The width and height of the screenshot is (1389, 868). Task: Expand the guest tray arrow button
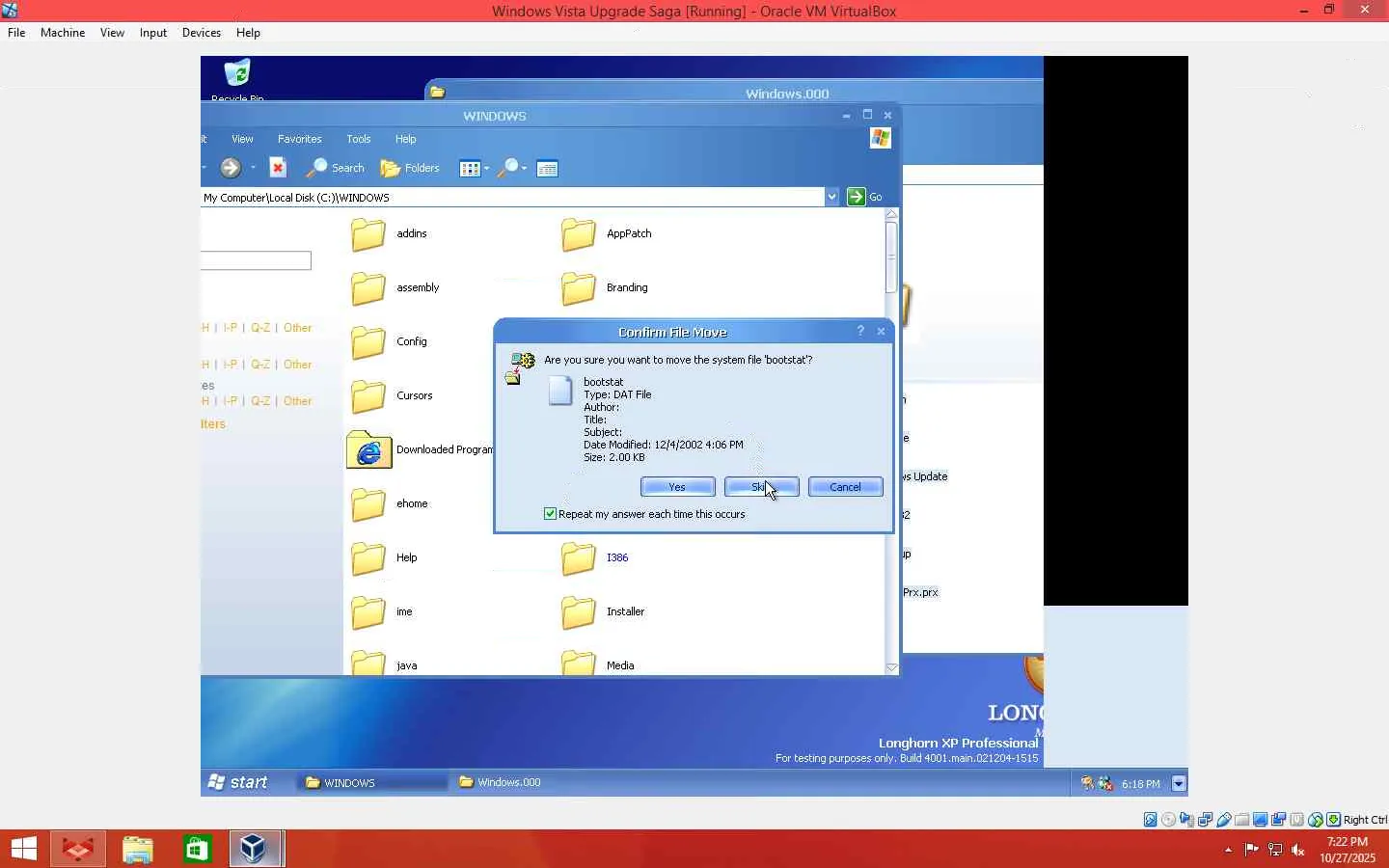tap(1179, 783)
